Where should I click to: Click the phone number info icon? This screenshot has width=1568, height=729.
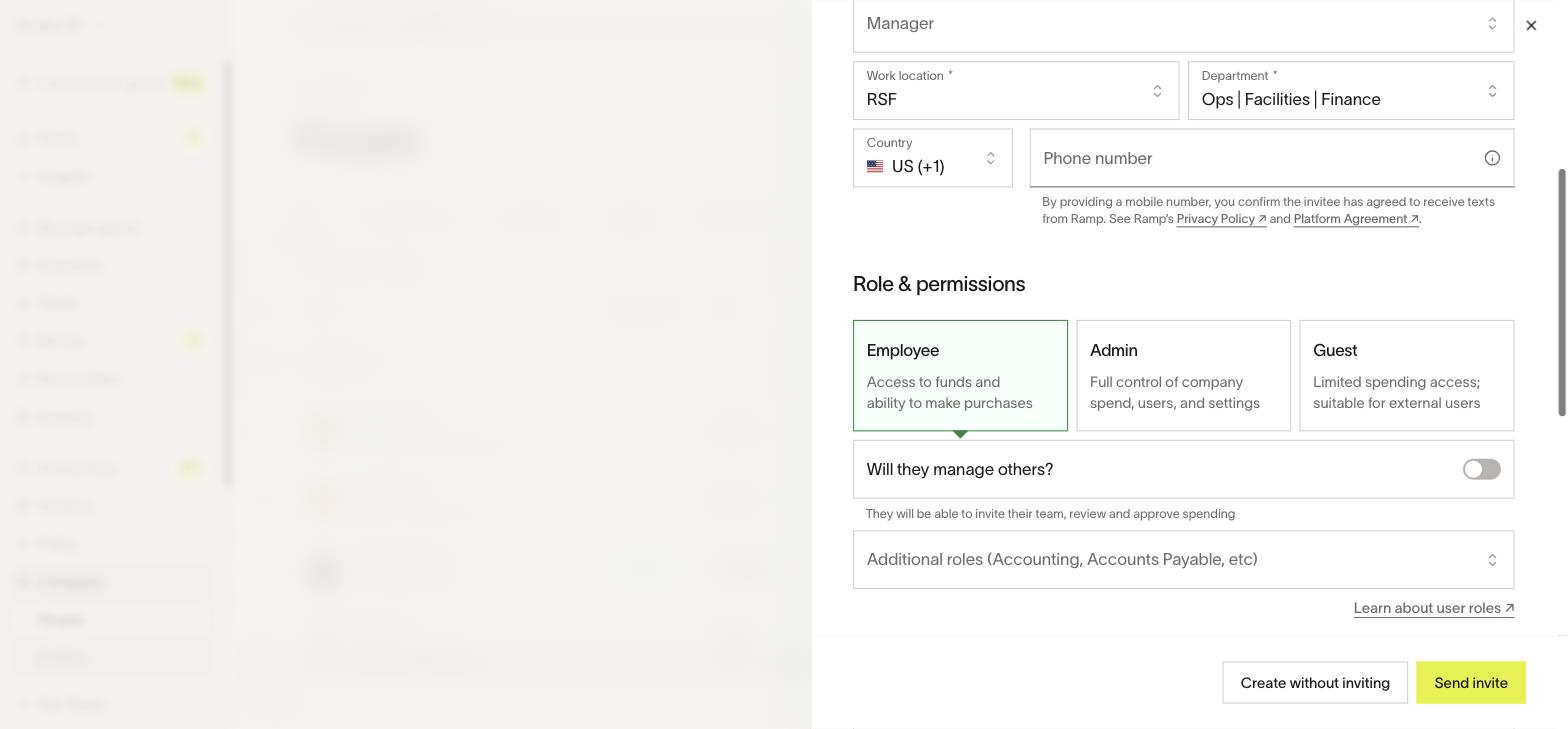pos(1492,158)
